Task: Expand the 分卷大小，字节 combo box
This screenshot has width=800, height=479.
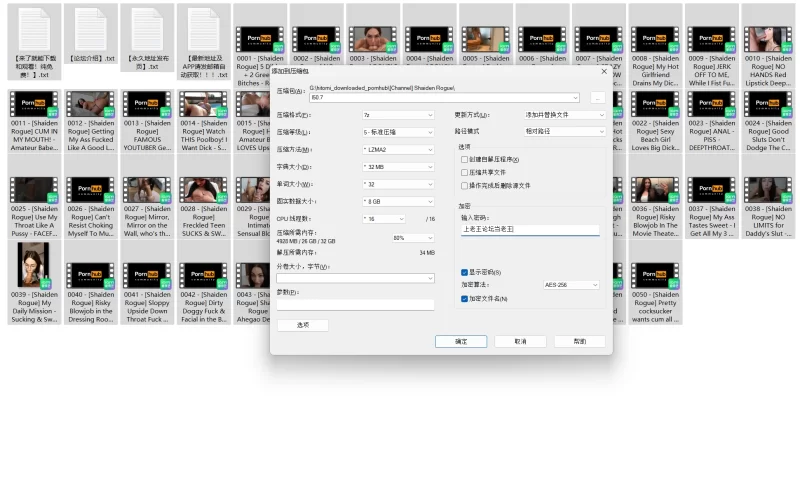Action: pyautogui.click(x=430, y=278)
